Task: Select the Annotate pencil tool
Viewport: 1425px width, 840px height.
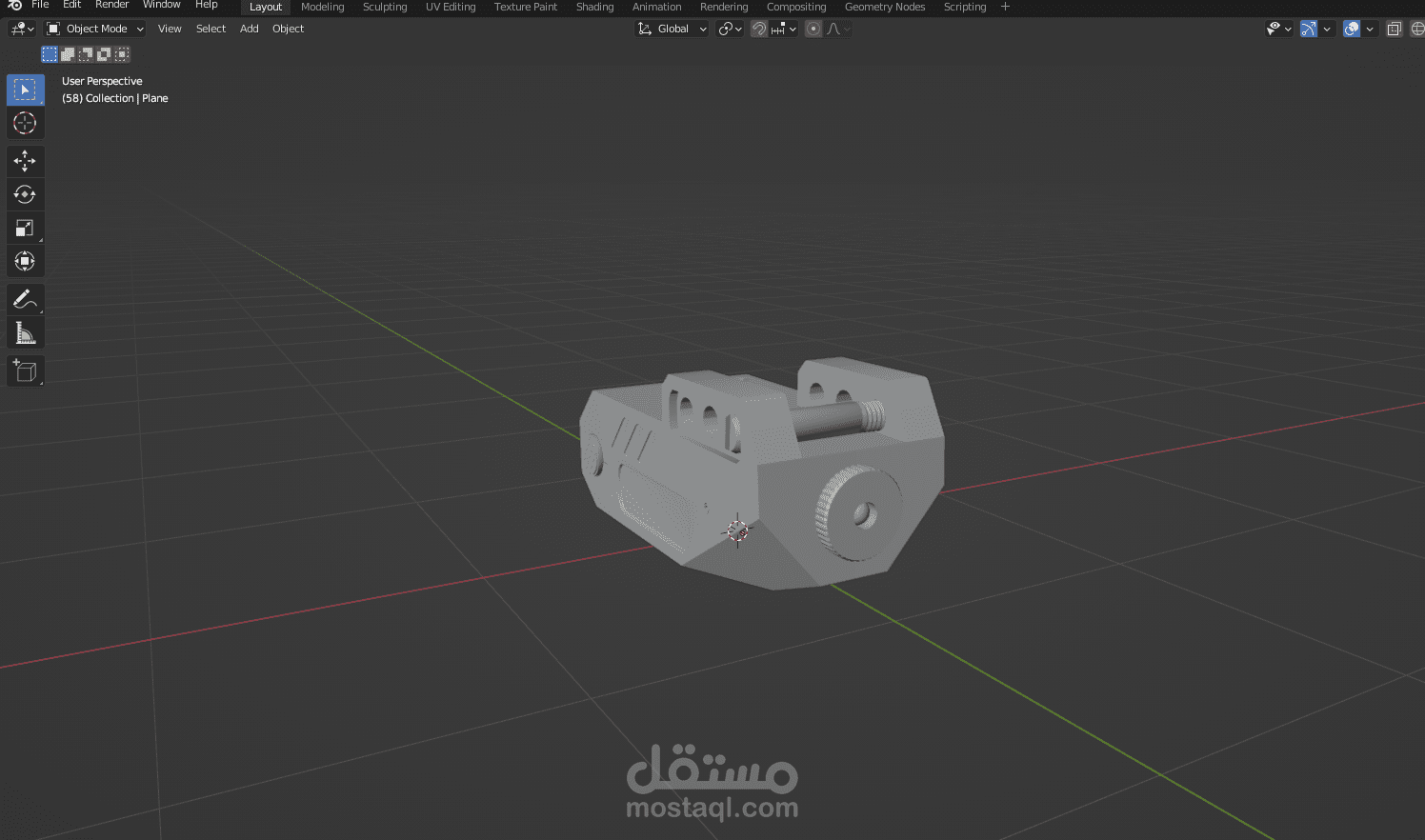Action: [26, 299]
